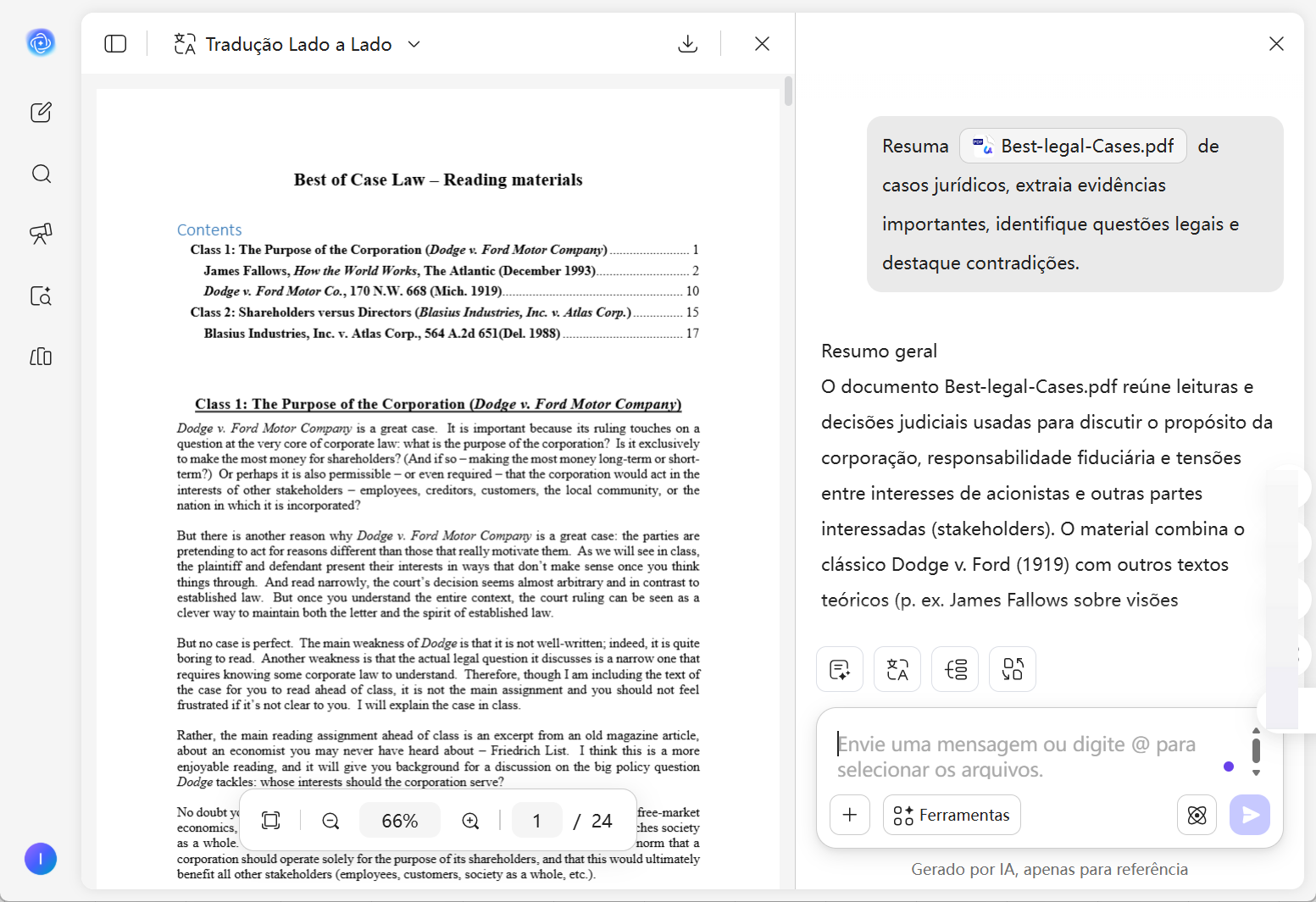
Task: Click the 'Class 2: Shareholders versus Directors' entry
Action: [444, 313]
